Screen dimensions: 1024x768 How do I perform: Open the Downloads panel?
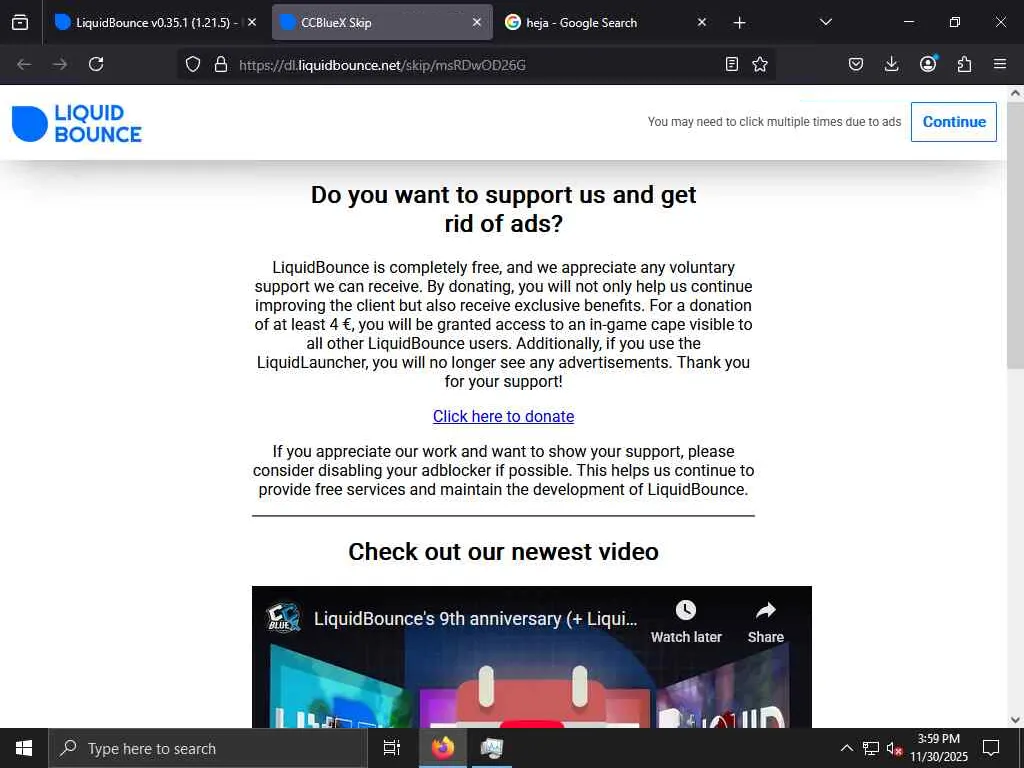coord(891,64)
